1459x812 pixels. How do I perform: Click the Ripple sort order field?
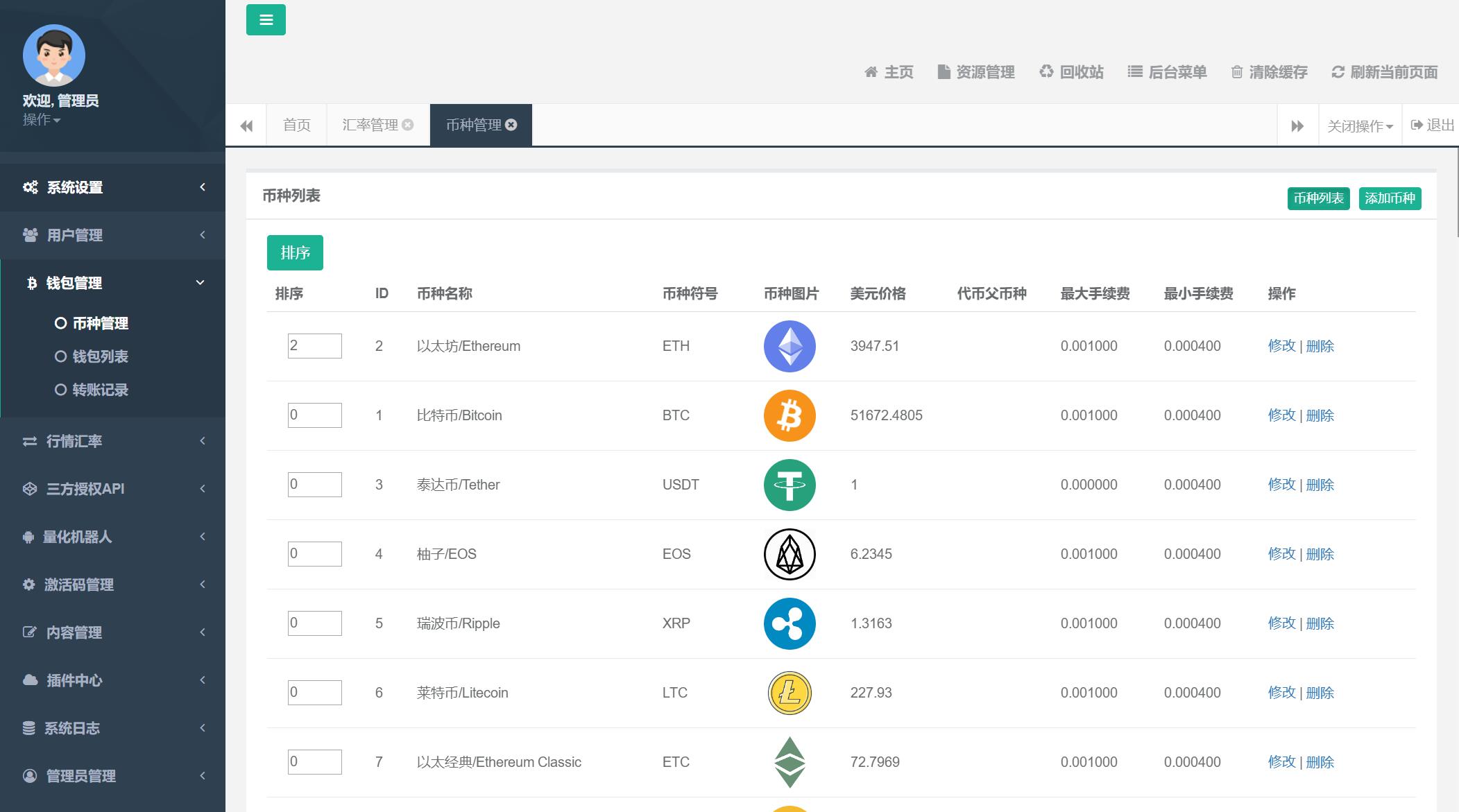tap(315, 623)
